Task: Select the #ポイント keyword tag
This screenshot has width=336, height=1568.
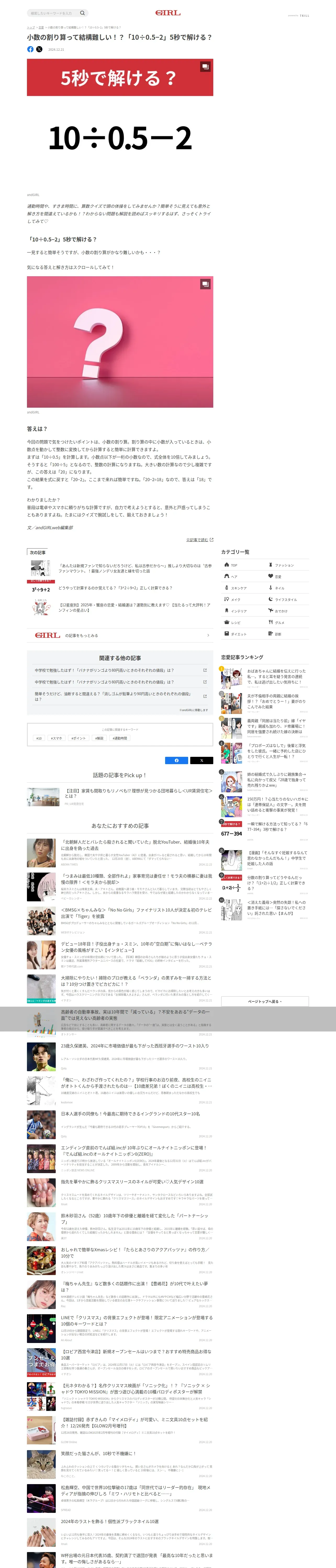Action: point(79,738)
